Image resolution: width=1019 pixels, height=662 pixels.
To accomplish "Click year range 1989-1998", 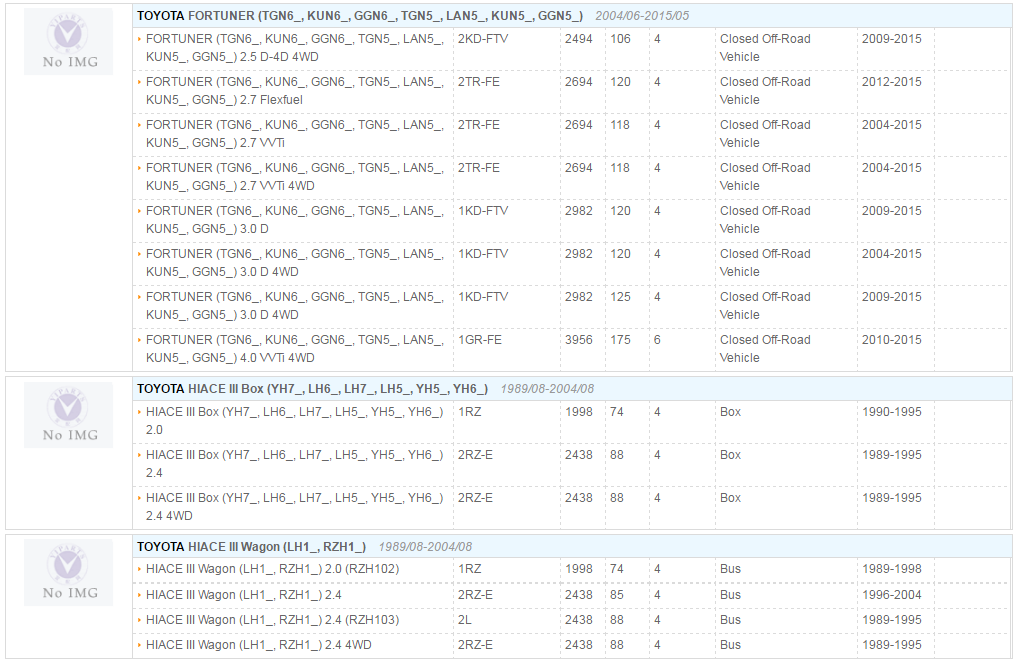I will coord(892,569).
